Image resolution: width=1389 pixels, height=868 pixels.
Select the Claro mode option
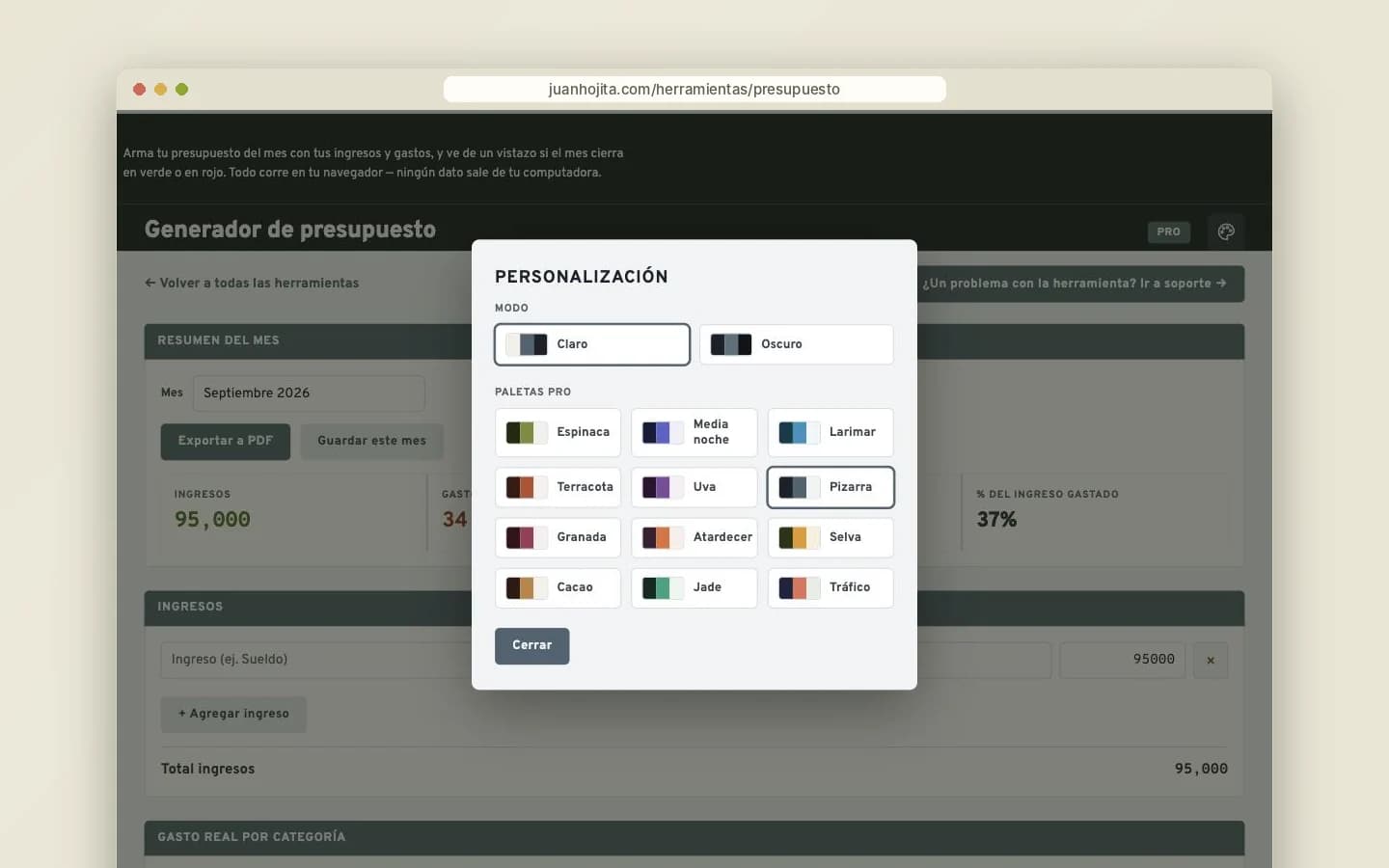592,344
